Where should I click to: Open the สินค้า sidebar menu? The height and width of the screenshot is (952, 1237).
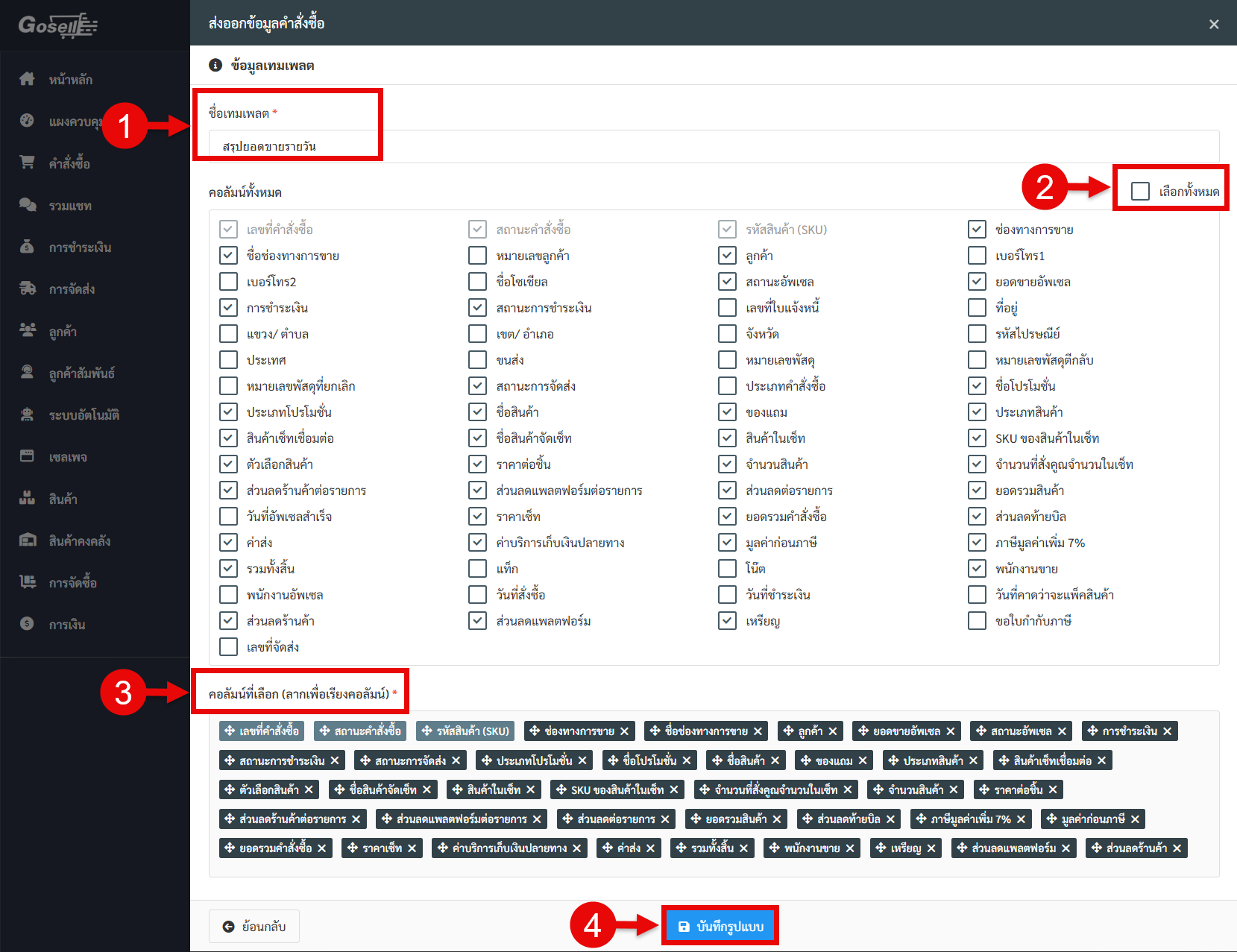point(63,499)
